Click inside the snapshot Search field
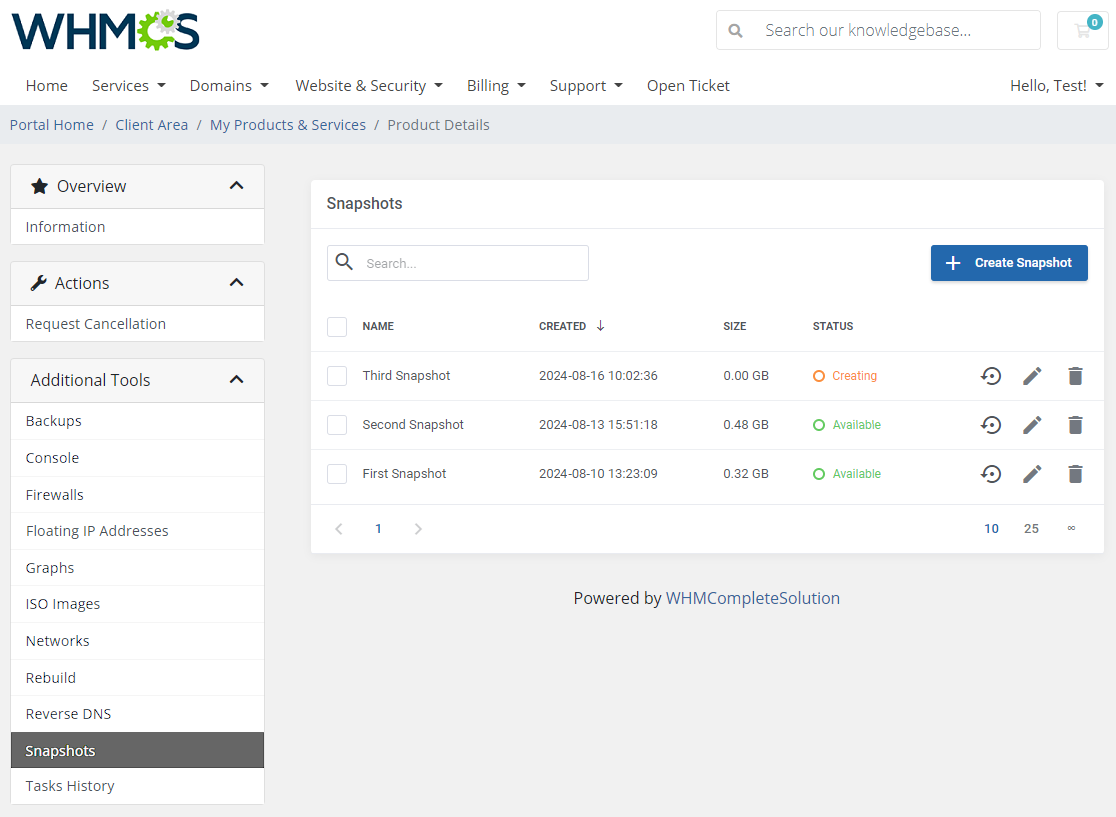The width and height of the screenshot is (1116, 817). pos(470,262)
